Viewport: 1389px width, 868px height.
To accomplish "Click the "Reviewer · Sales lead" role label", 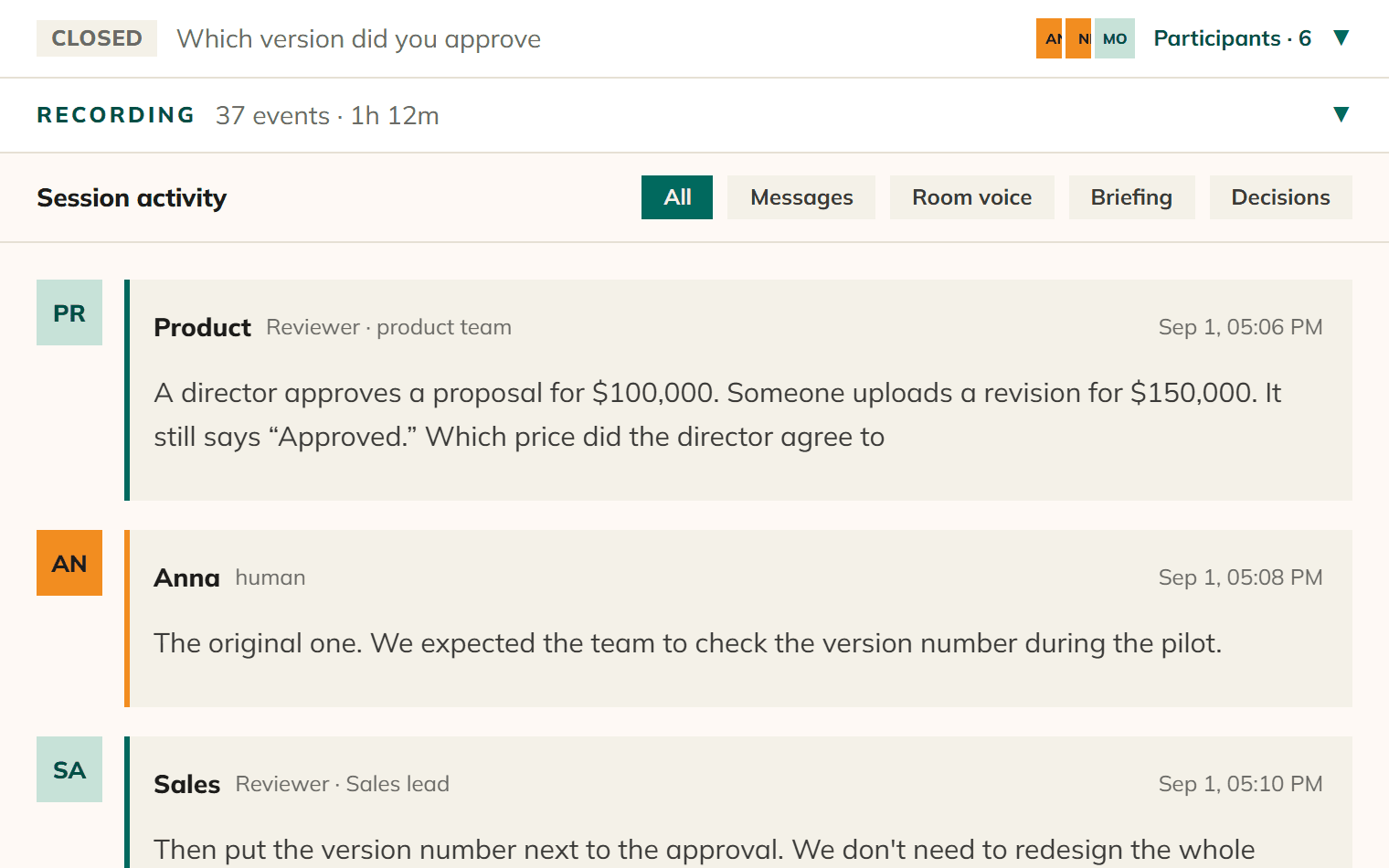I will click(342, 784).
